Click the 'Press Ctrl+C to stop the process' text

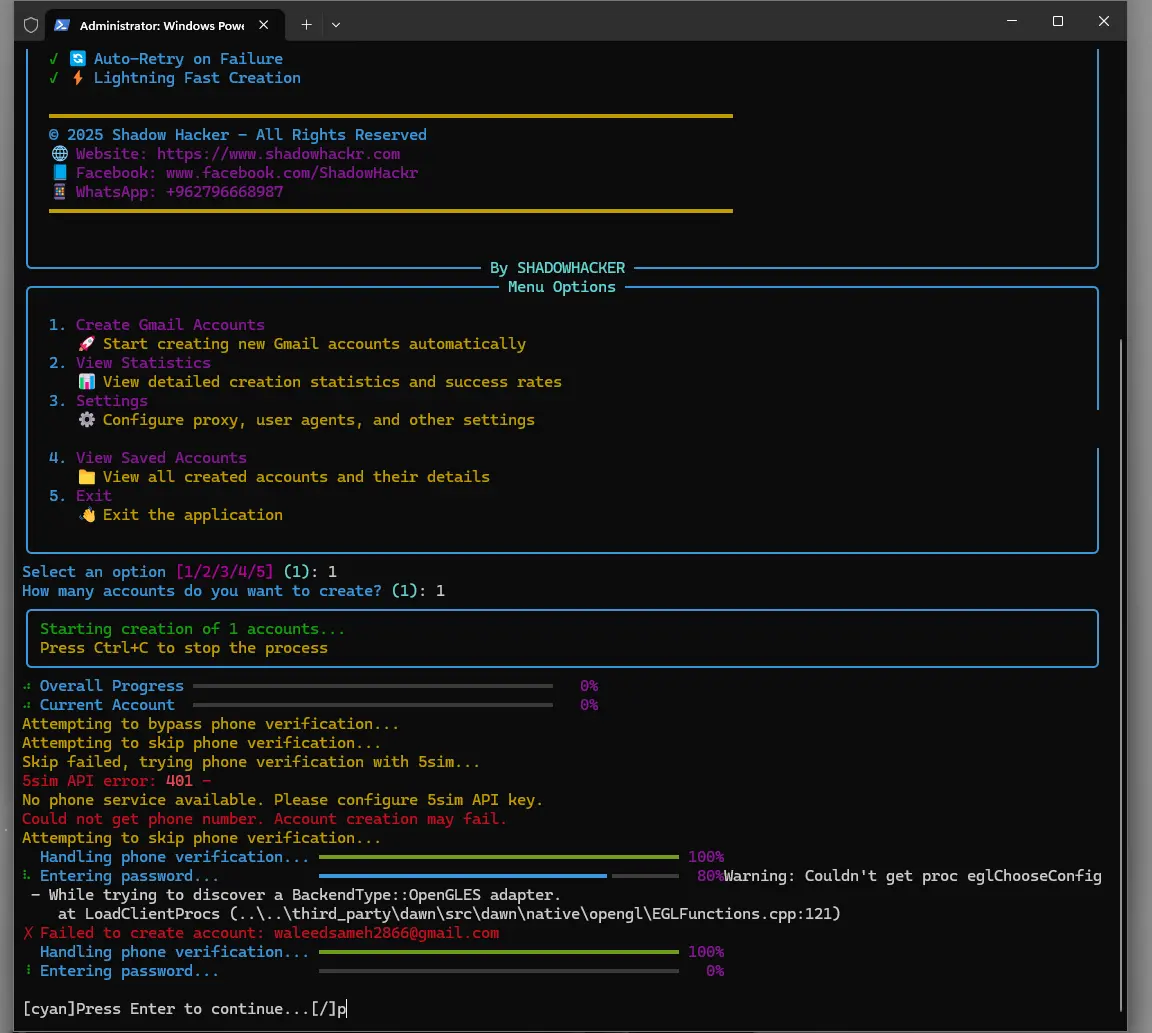coord(184,648)
